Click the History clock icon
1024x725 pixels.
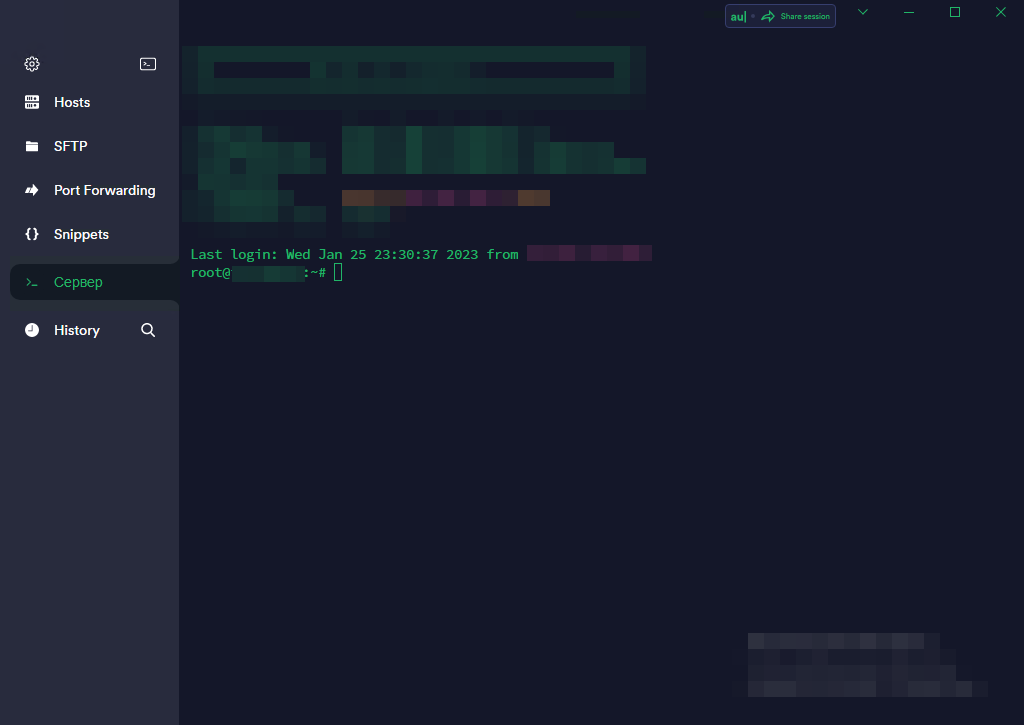pos(31,329)
